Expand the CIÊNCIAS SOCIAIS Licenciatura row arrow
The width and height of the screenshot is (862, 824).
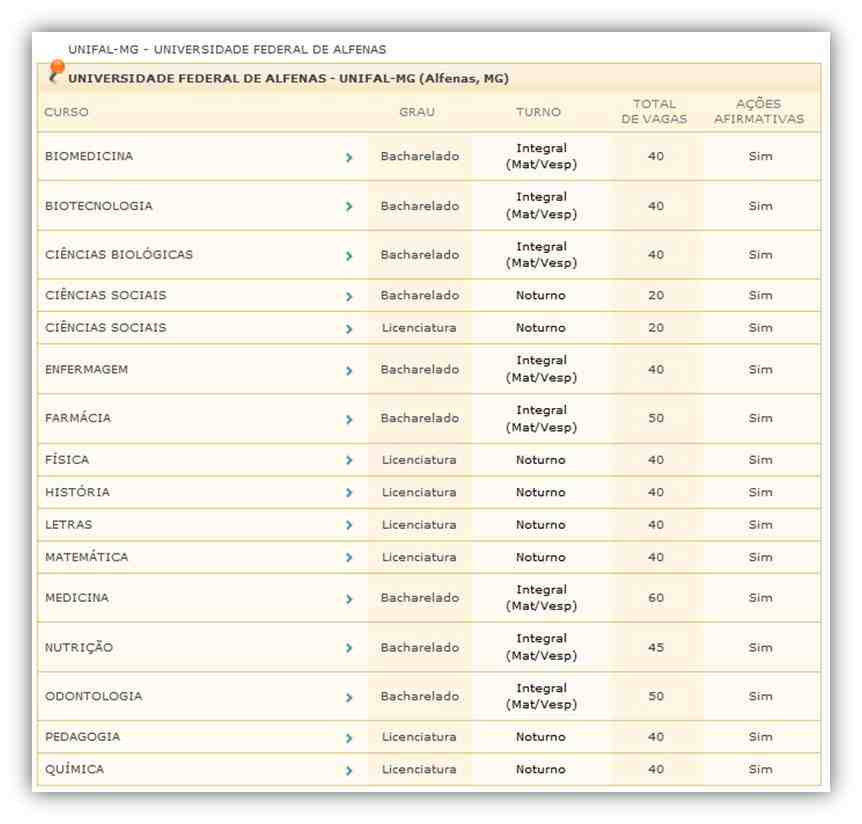point(349,329)
